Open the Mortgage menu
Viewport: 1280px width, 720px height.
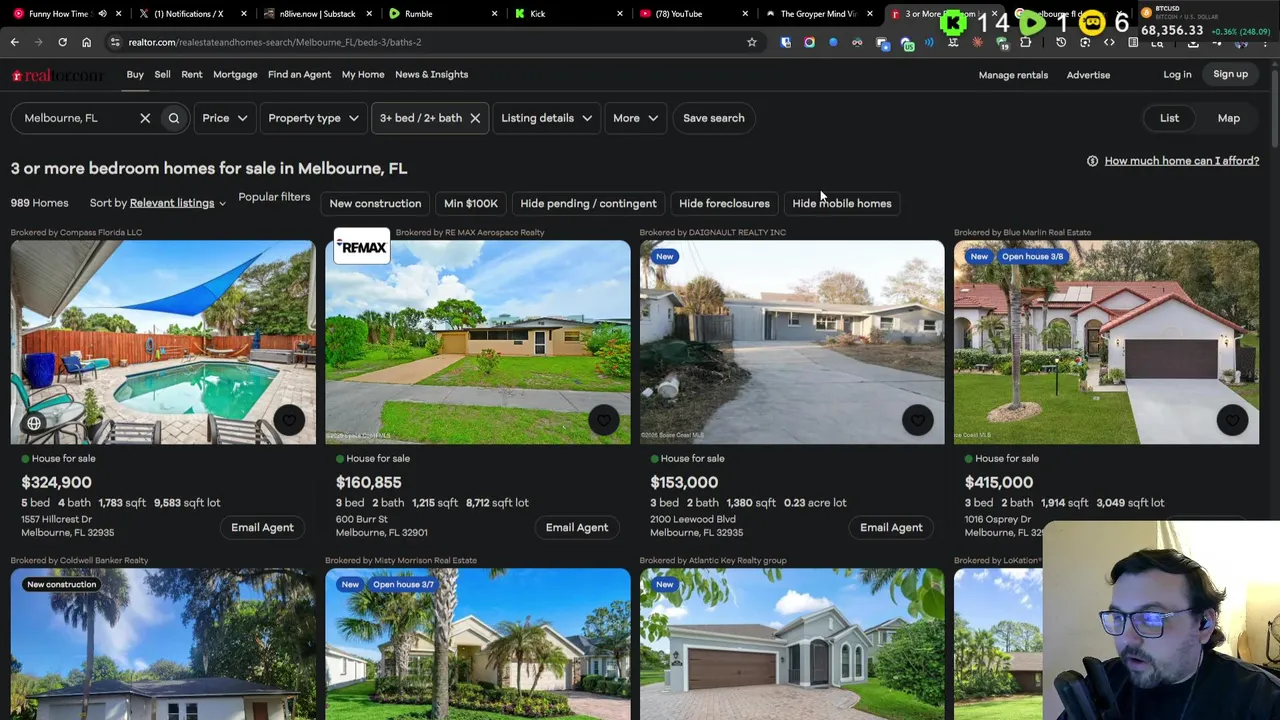point(235,74)
